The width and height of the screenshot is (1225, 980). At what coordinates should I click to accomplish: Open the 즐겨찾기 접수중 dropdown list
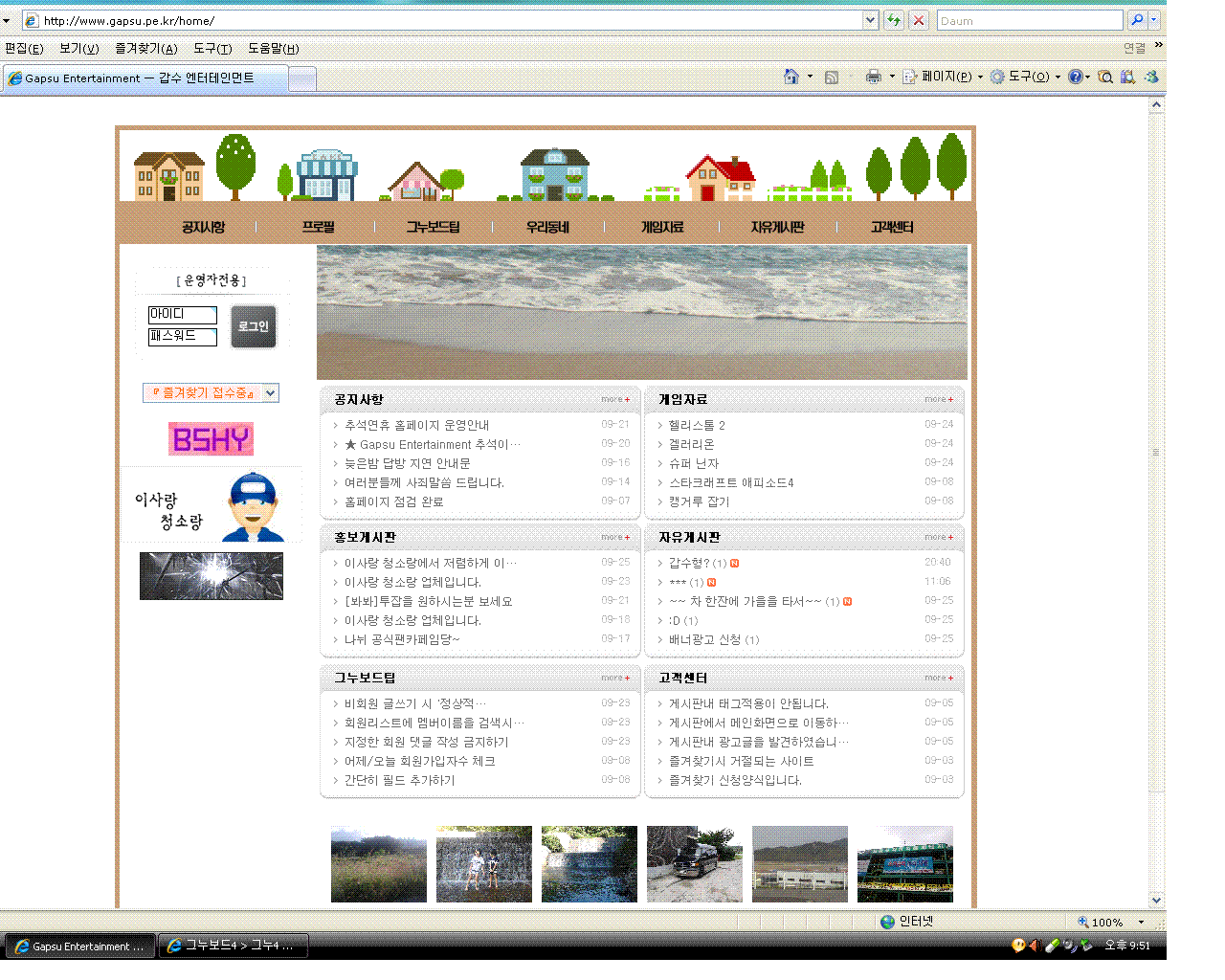coord(271,392)
